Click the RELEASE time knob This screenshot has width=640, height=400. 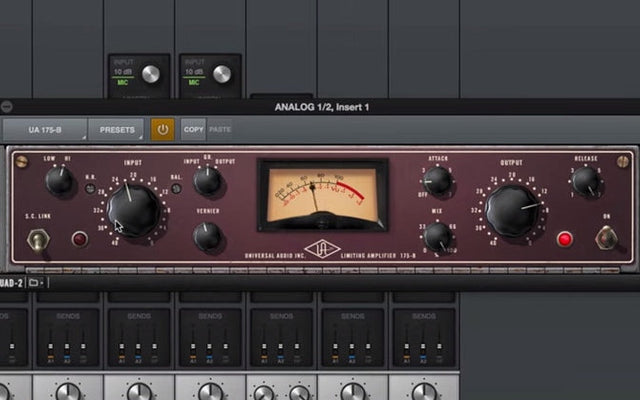click(586, 181)
